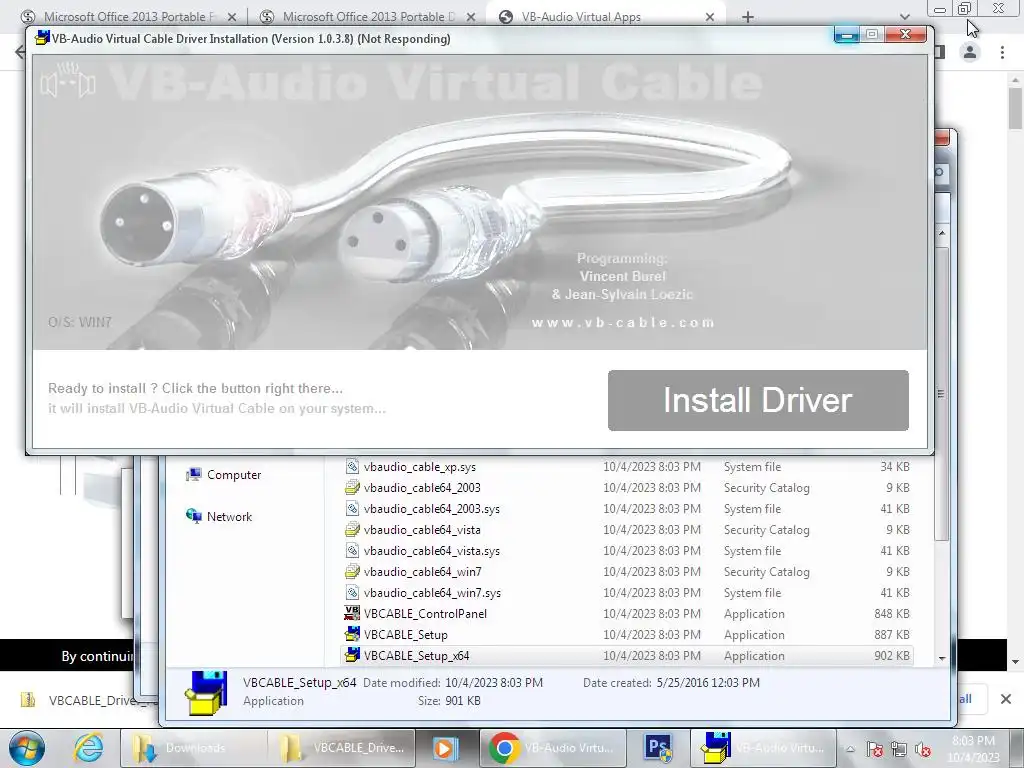Click Explorer file list scroll up arrow
1024x768 pixels.
pos(942,232)
